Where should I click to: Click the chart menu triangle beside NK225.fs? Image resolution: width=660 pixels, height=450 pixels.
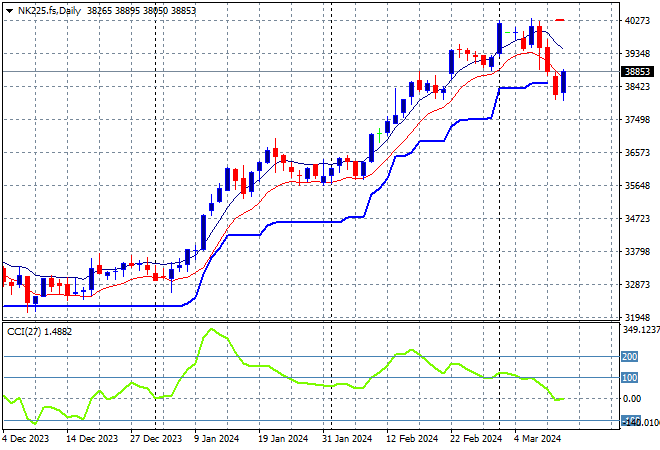(9, 9)
